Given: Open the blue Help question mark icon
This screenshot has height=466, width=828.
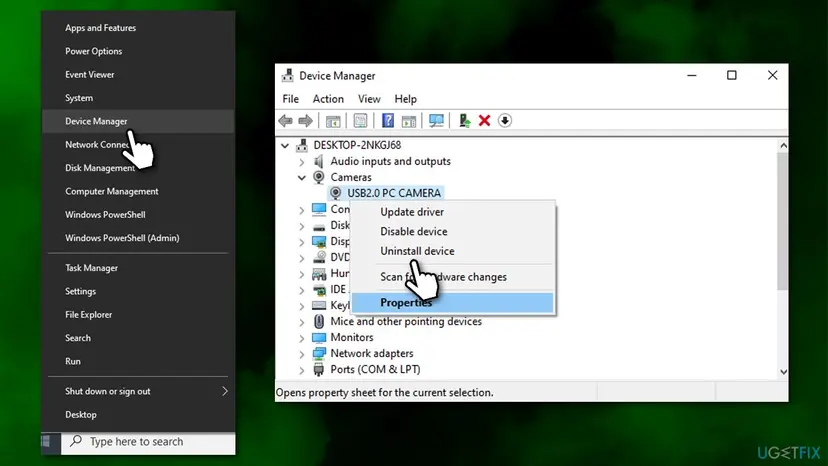Looking at the screenshot, I should [388, 120].
